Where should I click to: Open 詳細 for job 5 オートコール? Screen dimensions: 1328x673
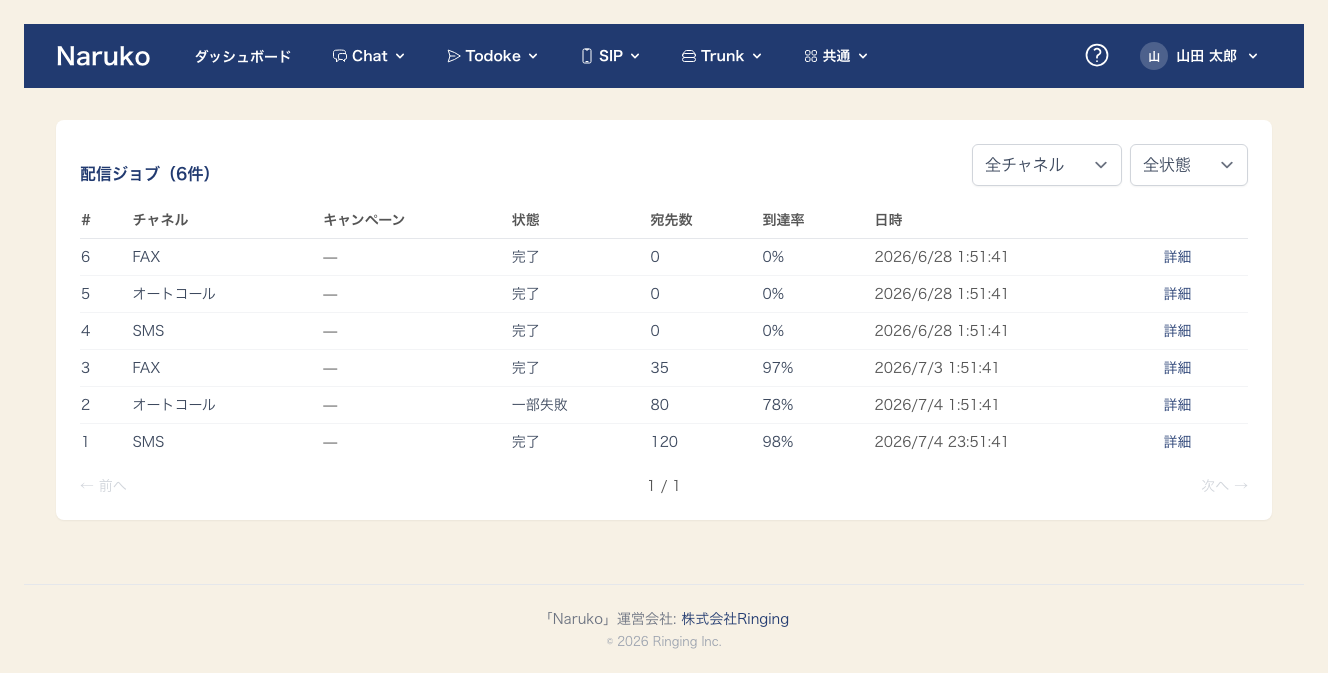click(x=1178, y=294)
